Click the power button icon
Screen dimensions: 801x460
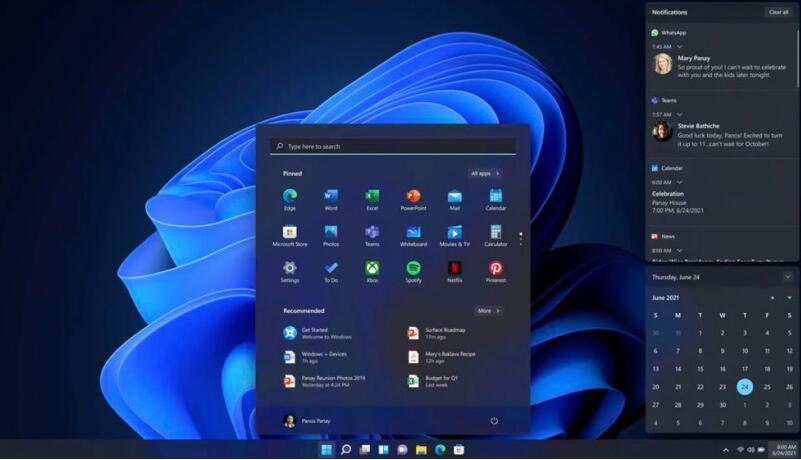[x=494, y=421]
